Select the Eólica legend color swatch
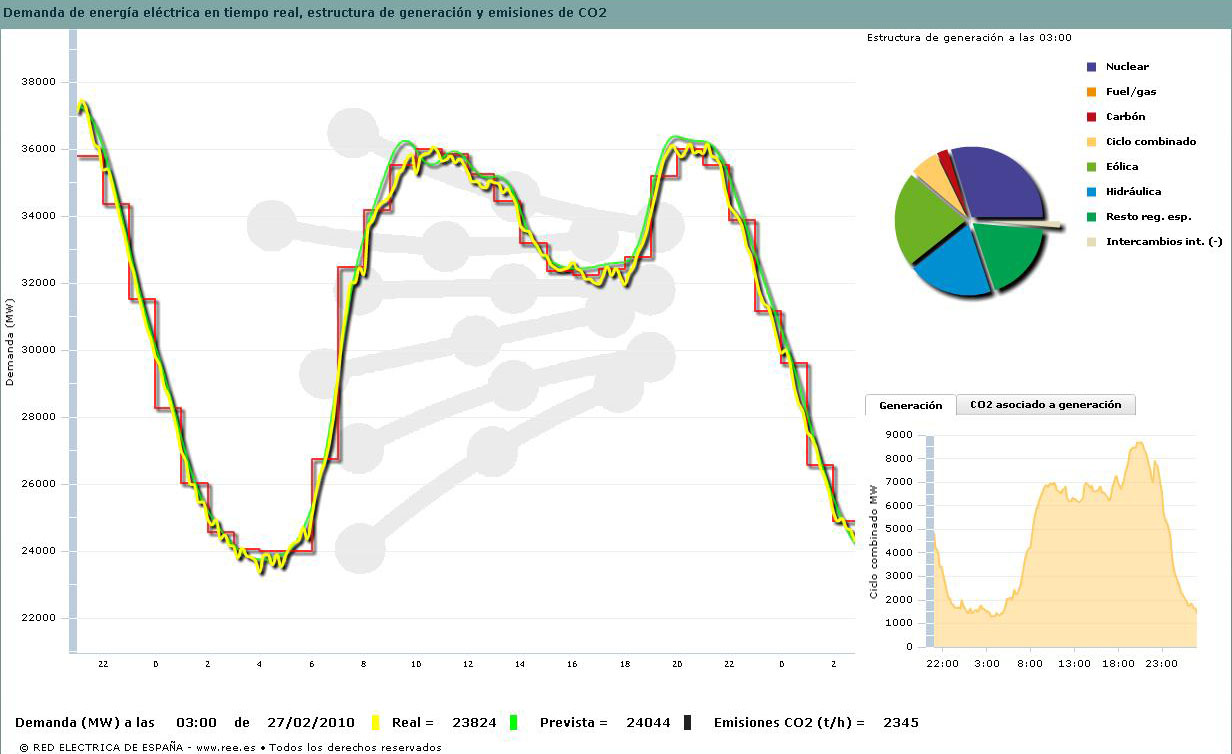Image resolution: width=1232 pixels, height=754 pixels. [1092, 167]
